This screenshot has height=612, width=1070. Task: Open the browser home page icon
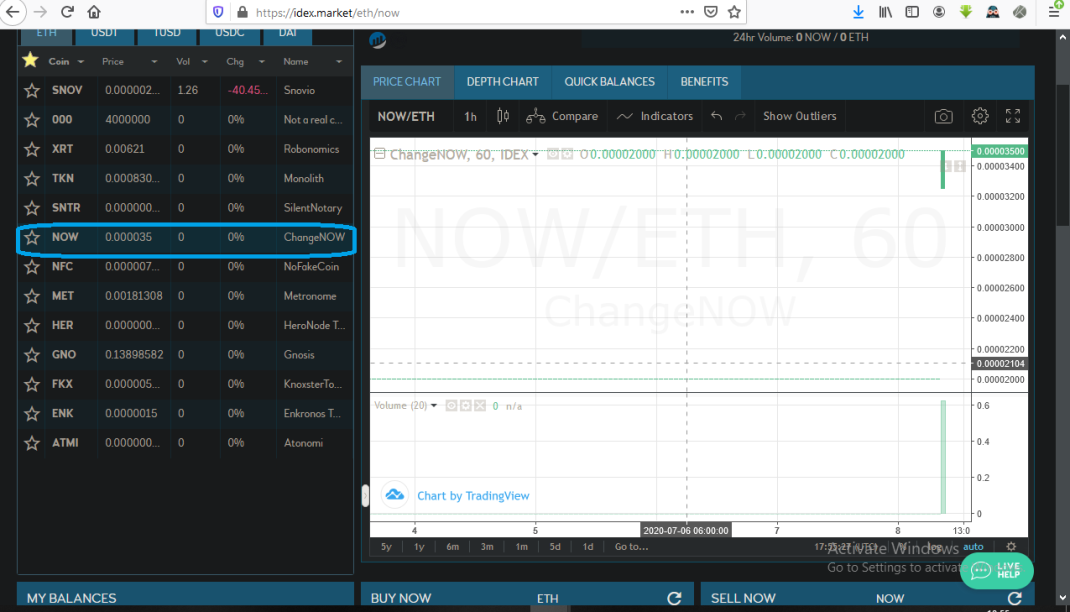(x=94, y=12)
